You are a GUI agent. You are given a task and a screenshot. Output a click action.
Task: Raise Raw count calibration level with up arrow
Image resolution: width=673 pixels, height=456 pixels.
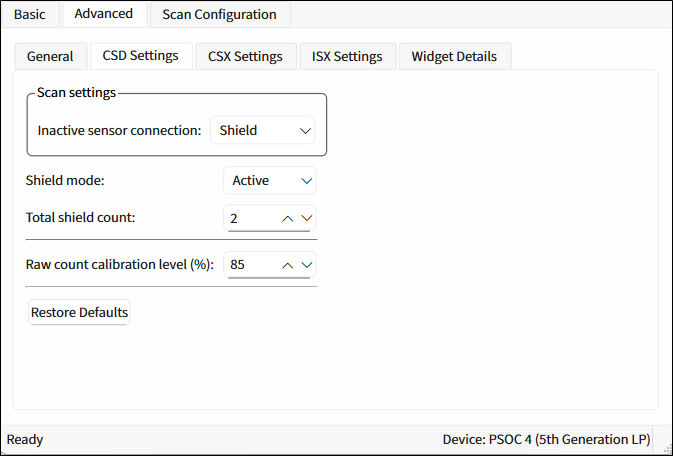(x=287, y=265)
